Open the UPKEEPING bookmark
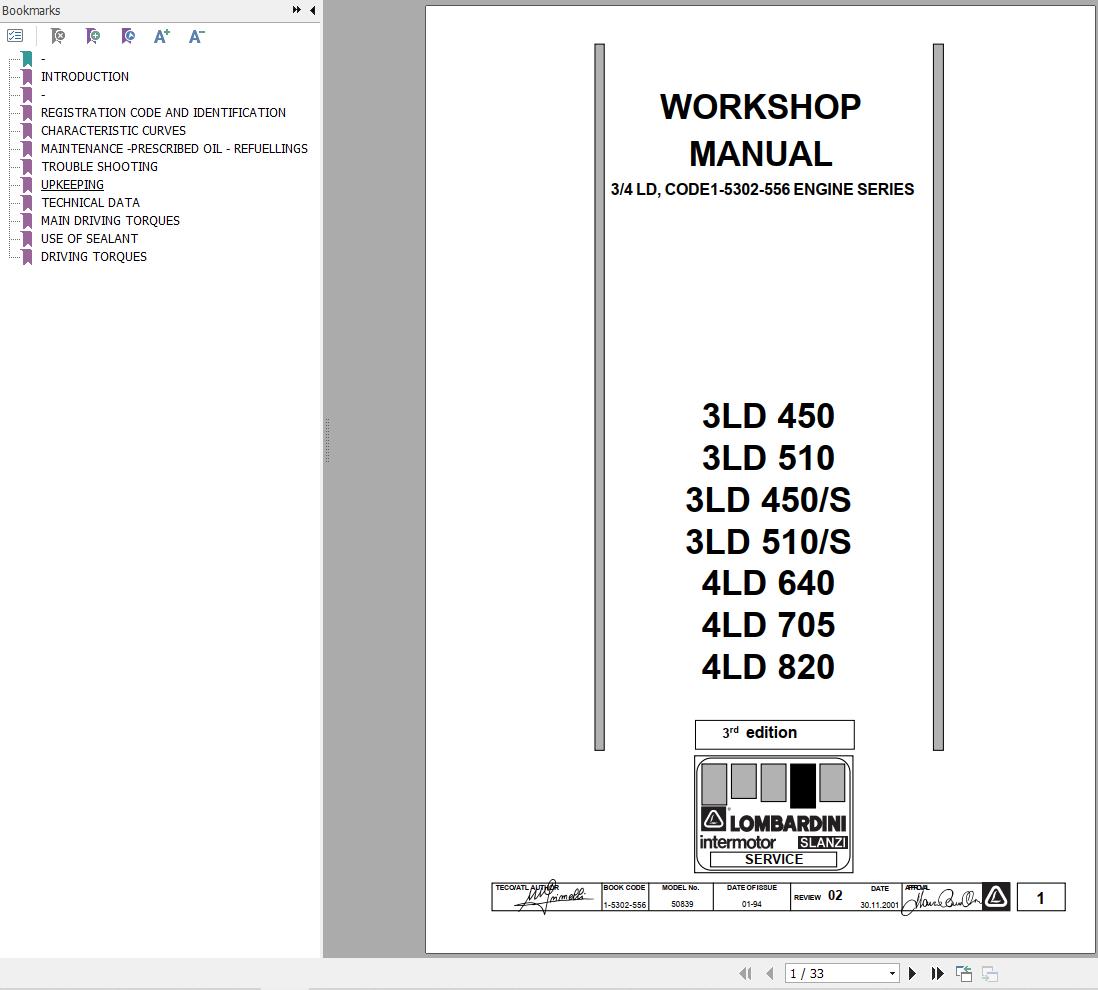 (72, 184)
